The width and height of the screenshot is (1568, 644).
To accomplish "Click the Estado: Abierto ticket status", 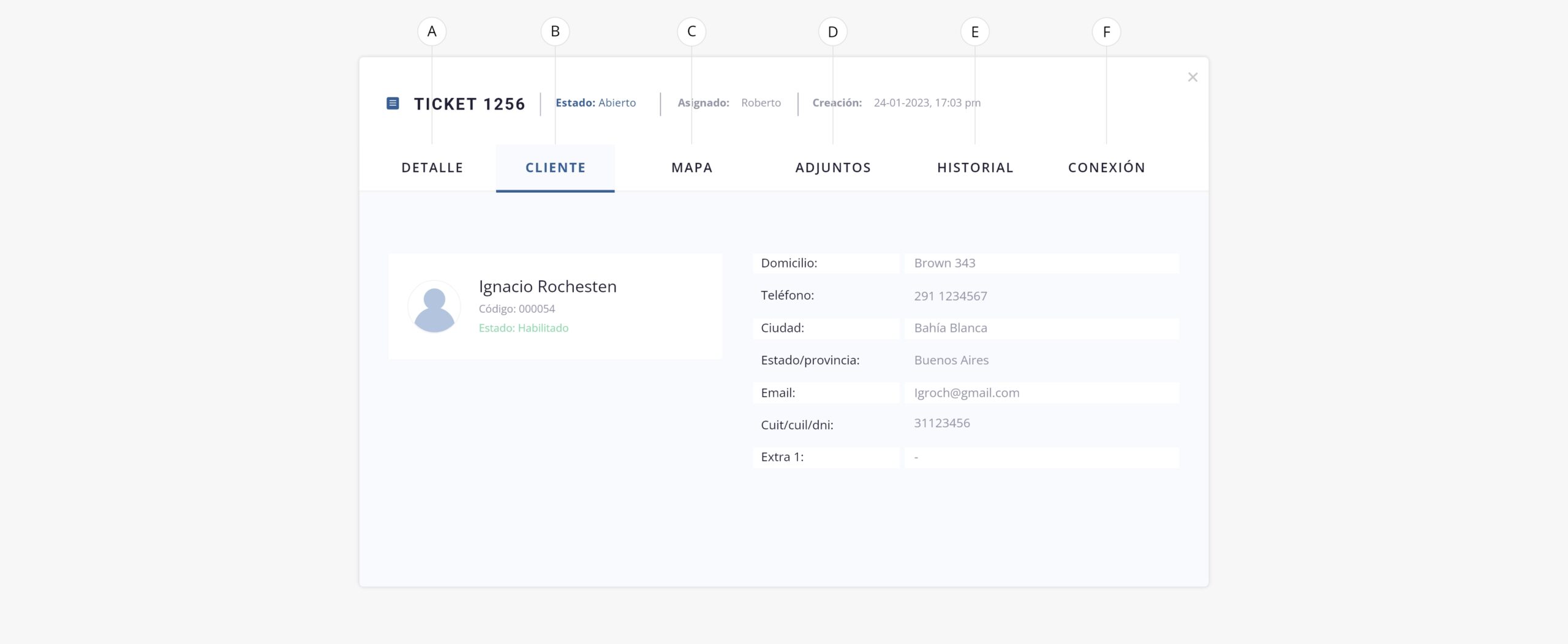I will click(595, 103).
